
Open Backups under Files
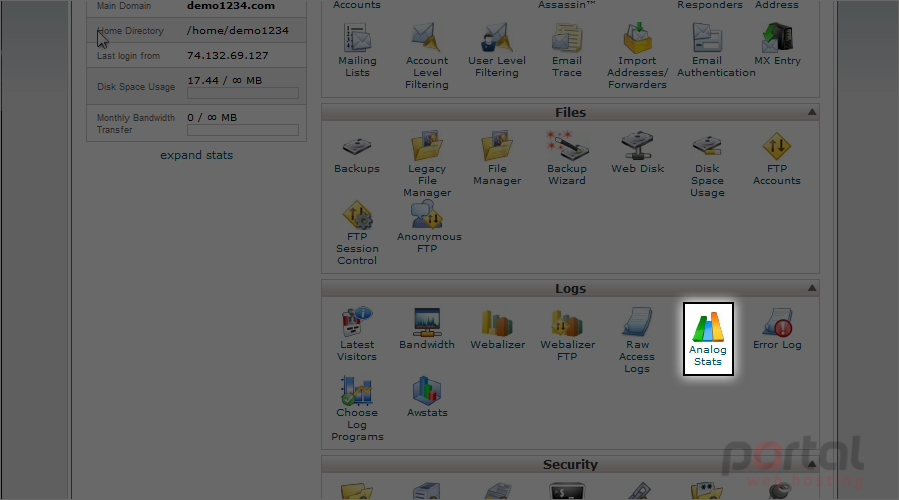pos(357,153)
